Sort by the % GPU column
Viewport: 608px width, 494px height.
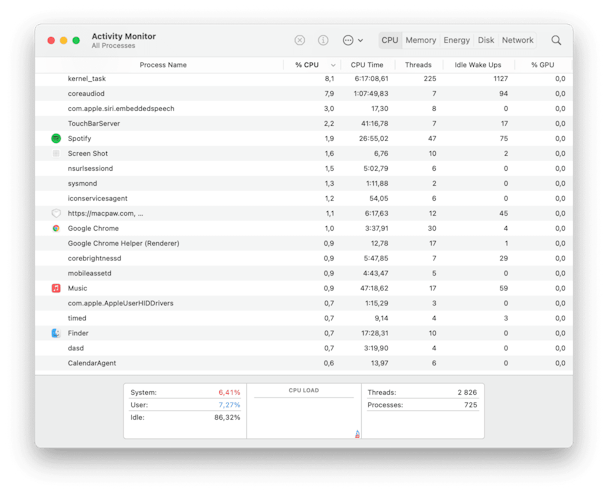542,65
